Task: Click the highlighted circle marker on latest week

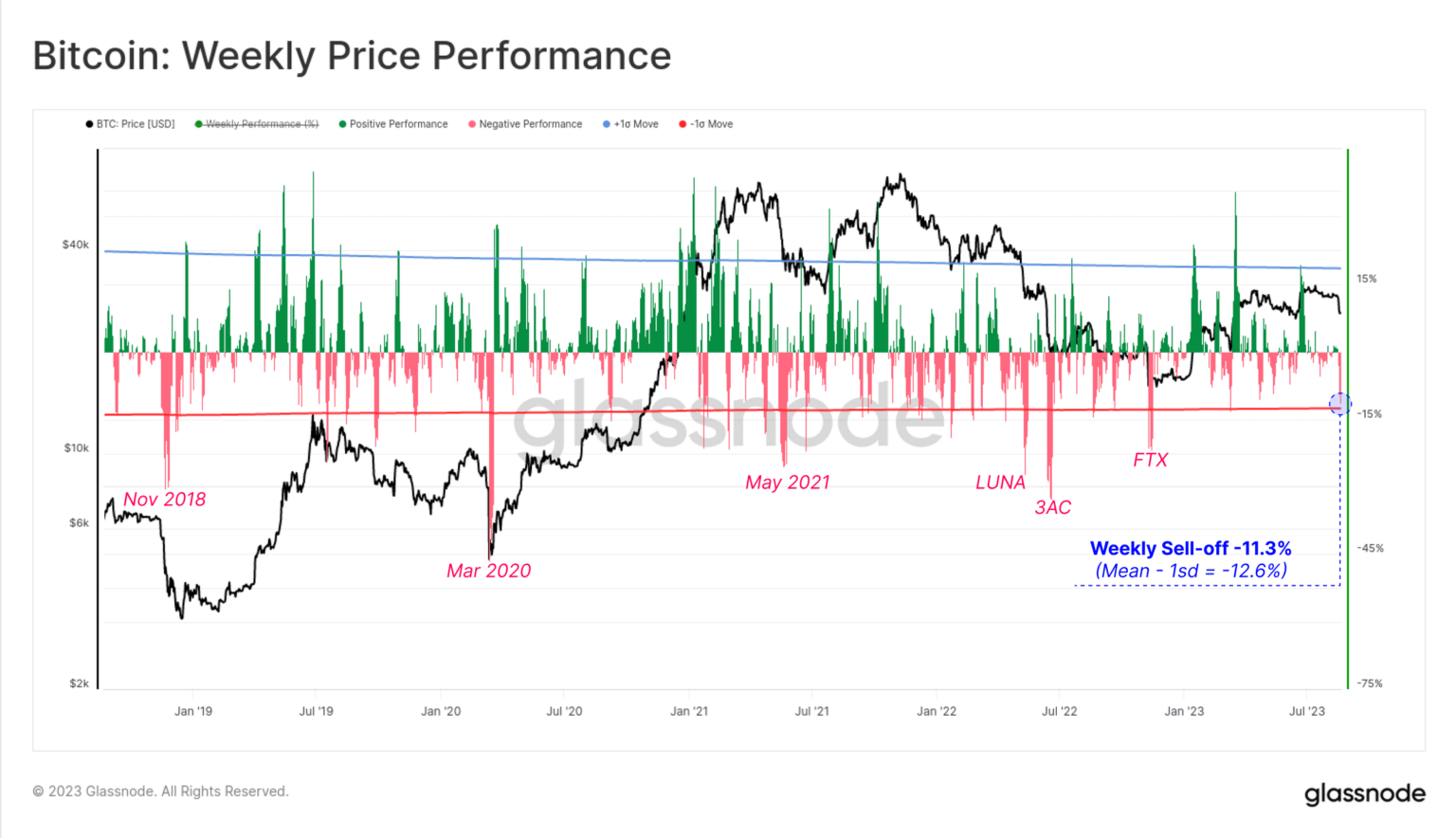Action: coord(1339,404)
